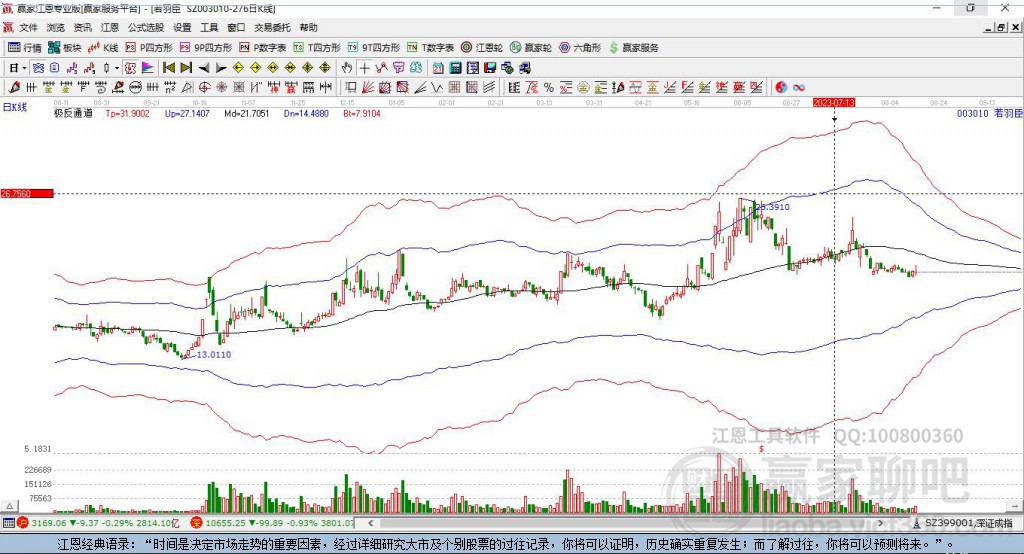Open the 行情 market quotes view

pos(25,48)
